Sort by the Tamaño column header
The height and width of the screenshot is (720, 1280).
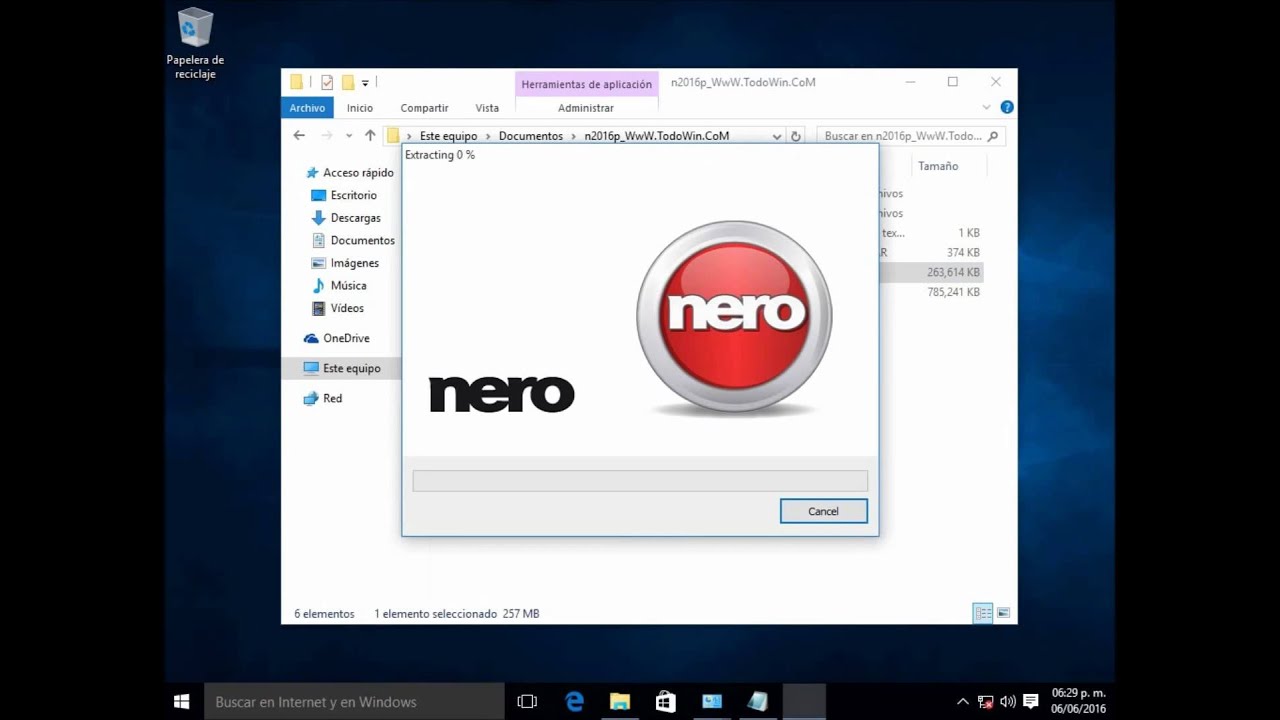click(938, 166)
